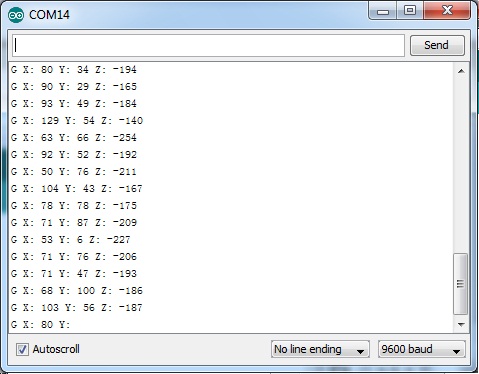Minimize the COM14 window

point(383,12)
